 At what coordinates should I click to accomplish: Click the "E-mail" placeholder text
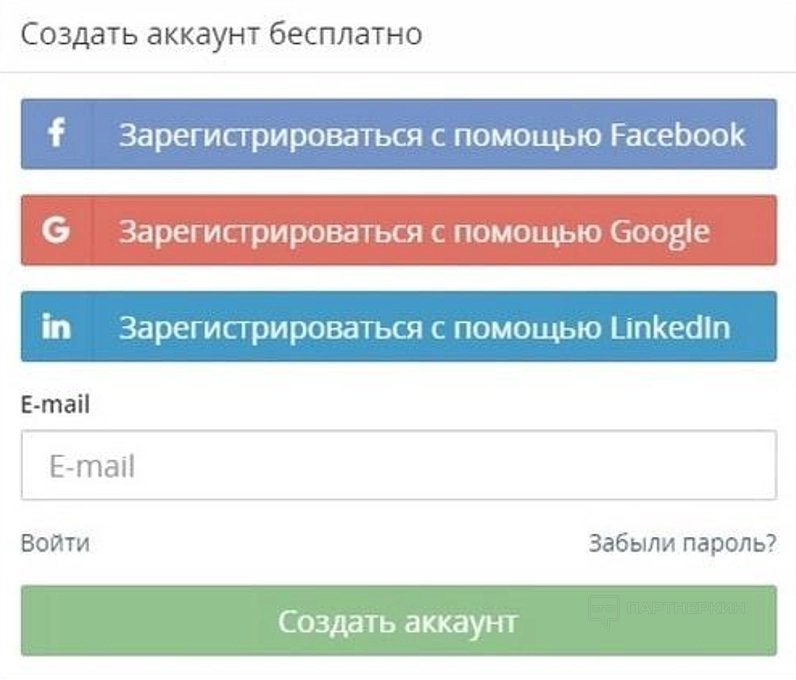click(91, 466)
